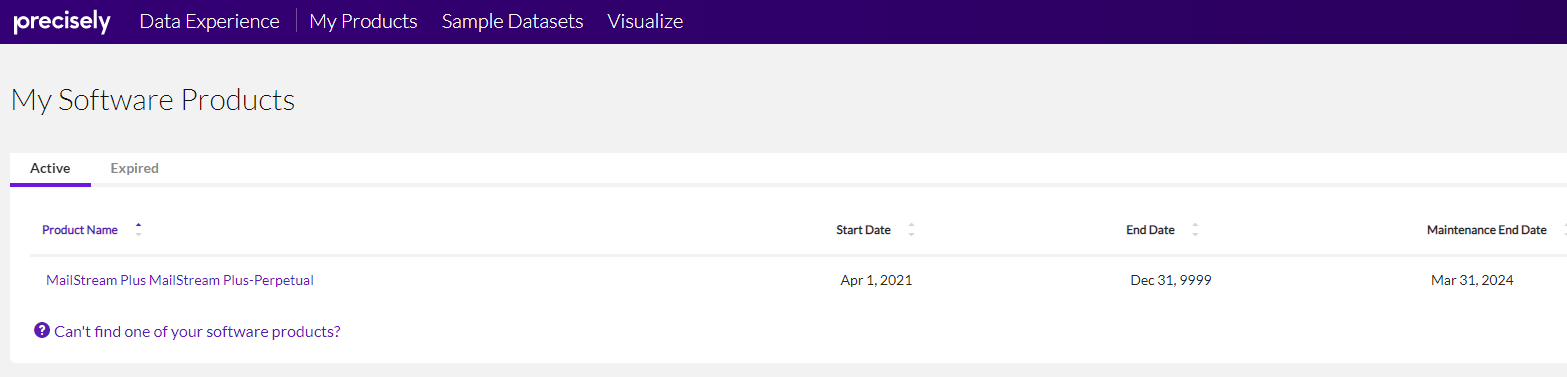Select the Apr 1, 2021 start date cell
Screen dimensions: 1567x377
[876, 281]
